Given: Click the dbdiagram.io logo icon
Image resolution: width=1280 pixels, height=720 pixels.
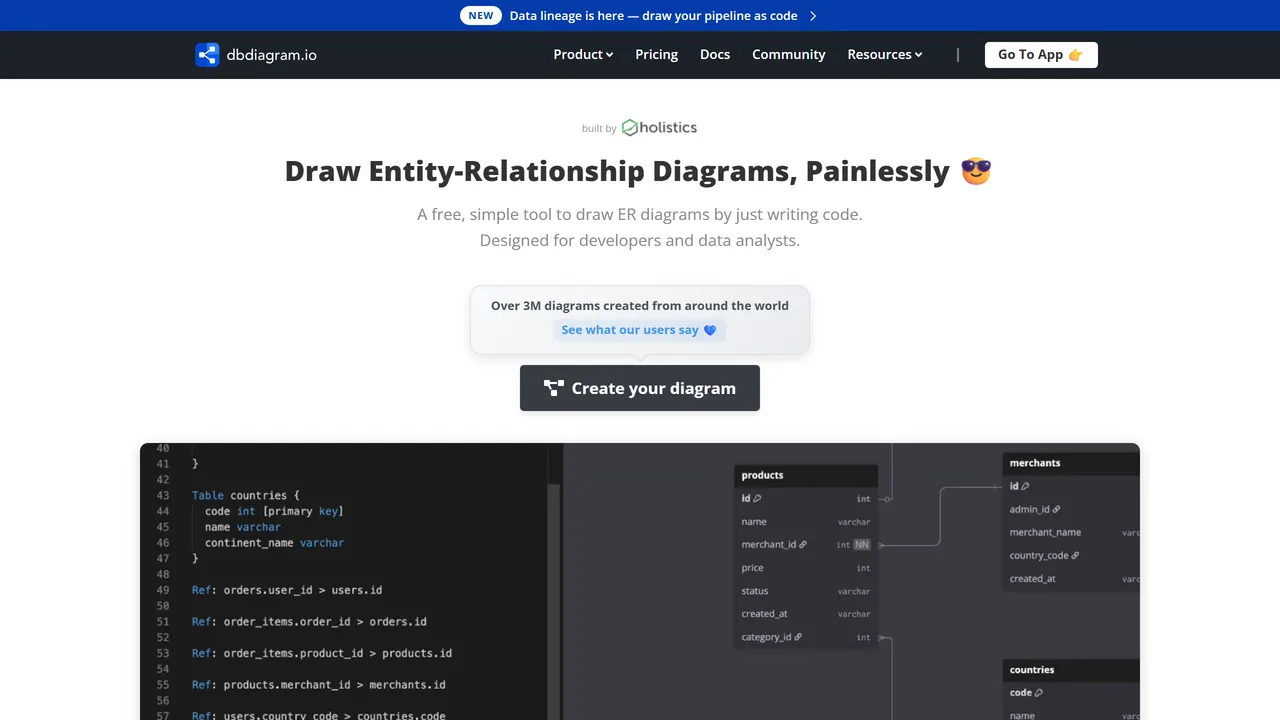Looking at the screenshot, I should [x=207, y=55].
